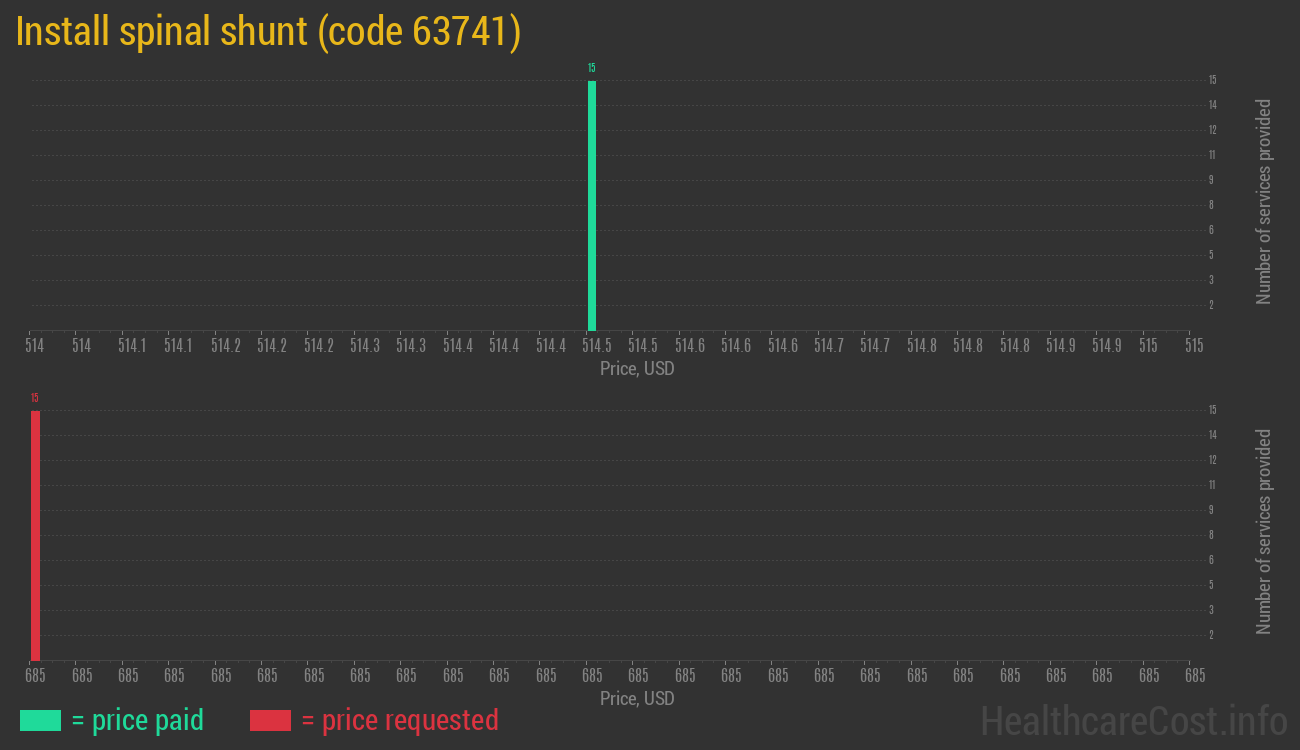Click the red chart's "Number of services provided" label
Viewport: 1300px width, 750px height.
[1264, 532]
